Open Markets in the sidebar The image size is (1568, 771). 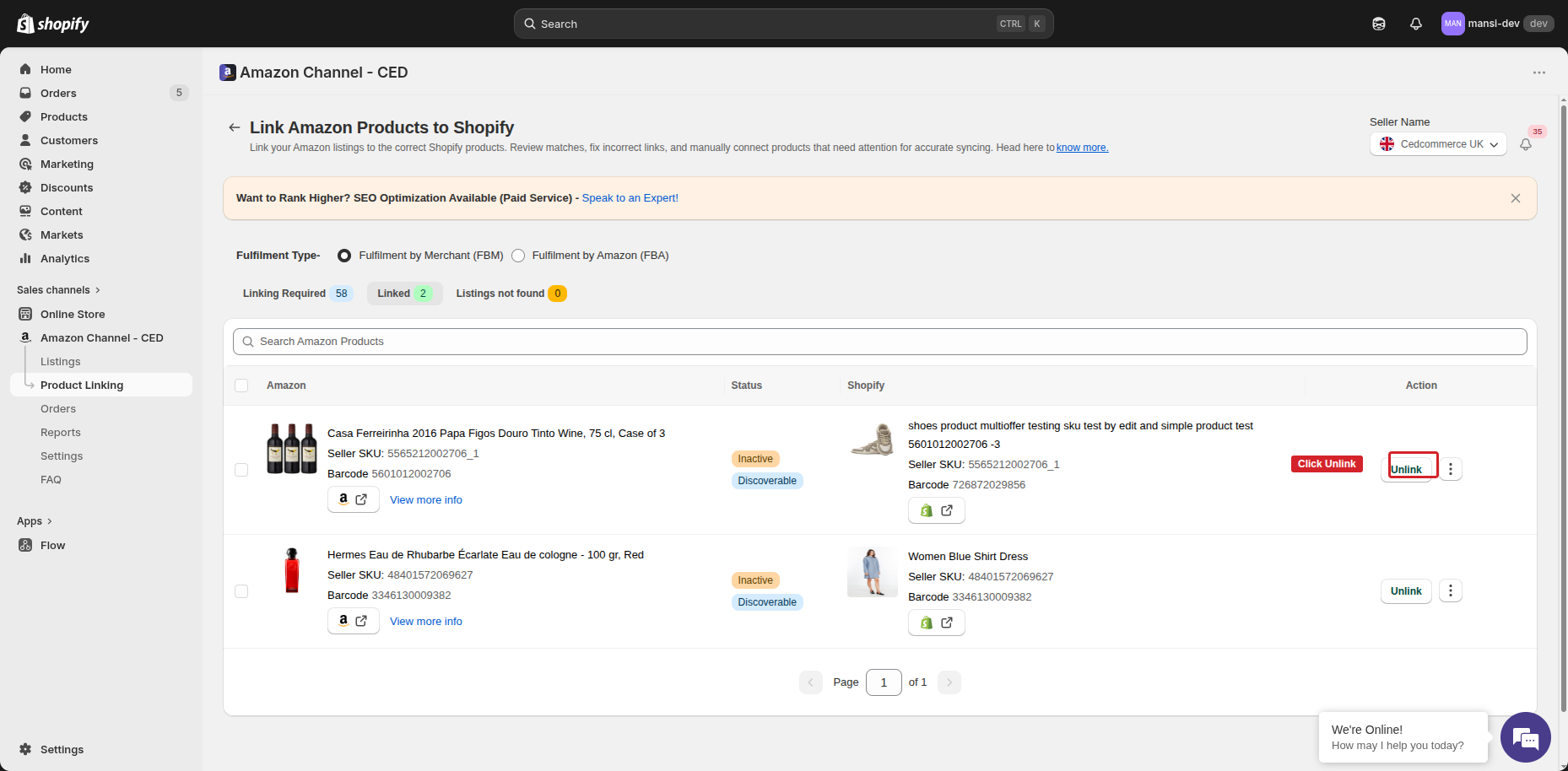click(x=62, y=235)
